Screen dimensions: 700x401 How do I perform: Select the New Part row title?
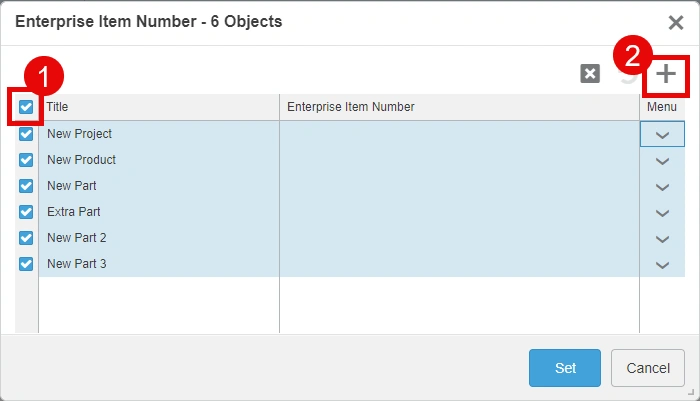point(72,186)
